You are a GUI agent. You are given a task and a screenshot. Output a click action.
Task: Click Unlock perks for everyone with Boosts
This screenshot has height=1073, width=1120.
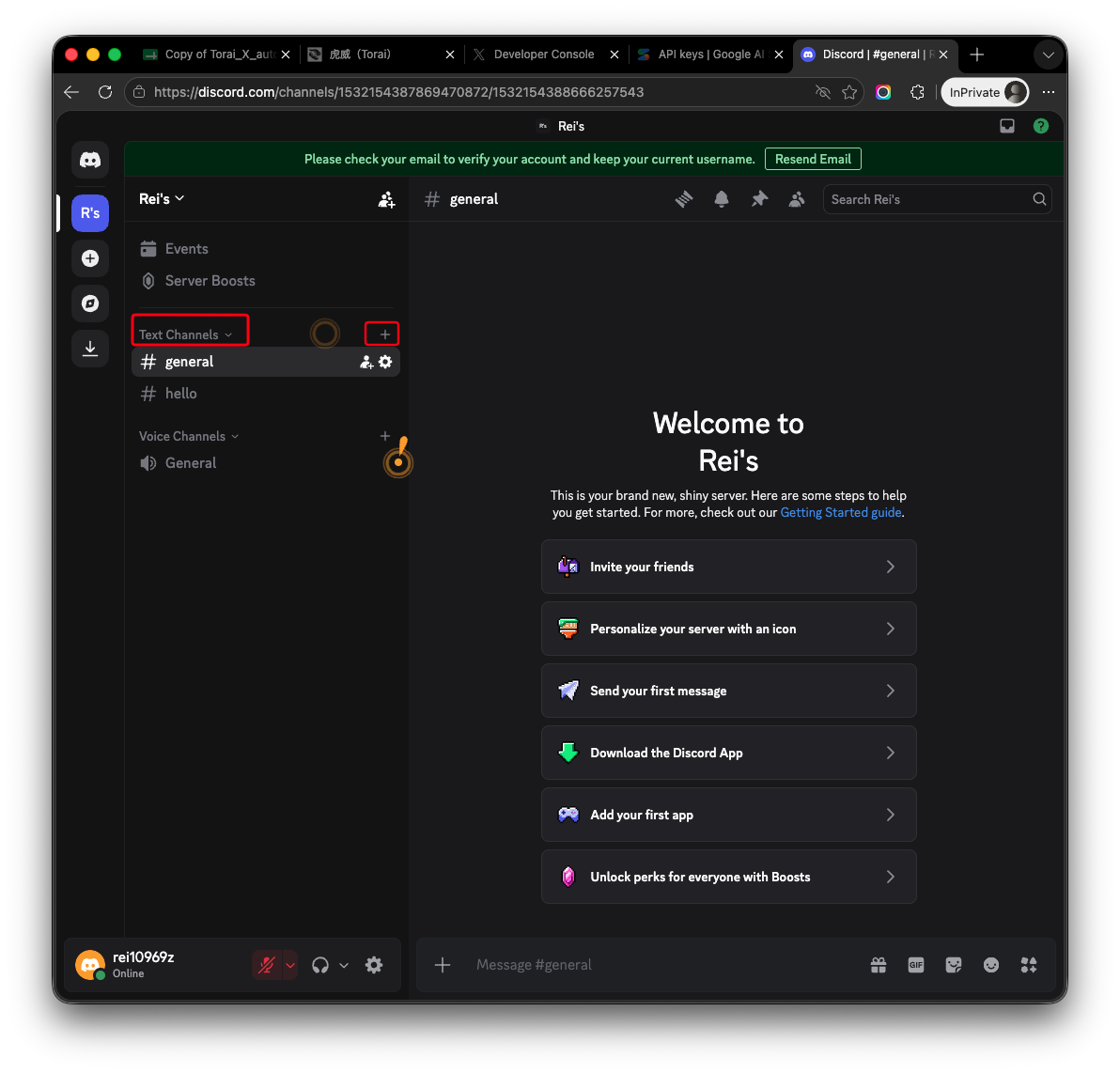[728, 878]
